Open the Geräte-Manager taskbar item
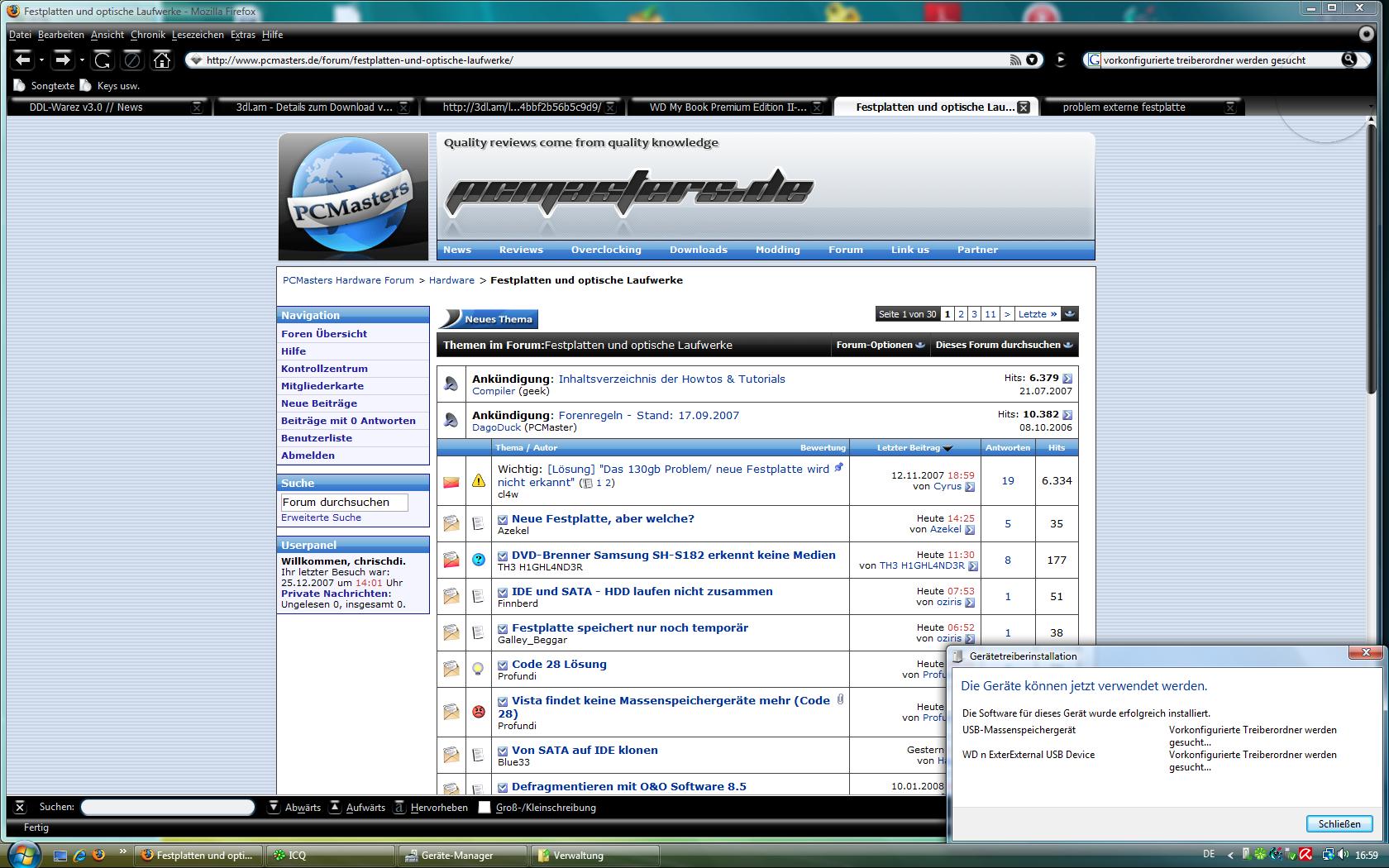The image size is (1389, 868). (462, 855)
